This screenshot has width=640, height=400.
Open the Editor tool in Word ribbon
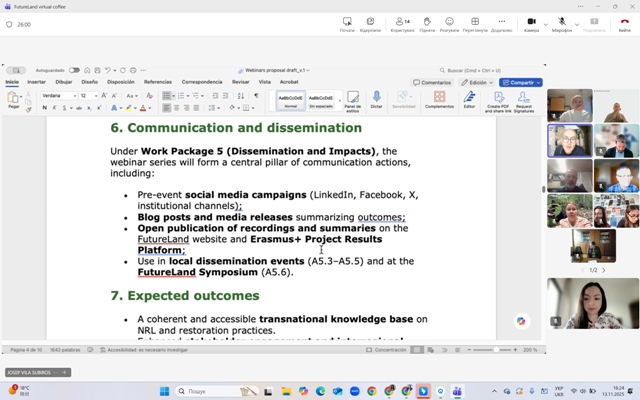pos(469,98)
